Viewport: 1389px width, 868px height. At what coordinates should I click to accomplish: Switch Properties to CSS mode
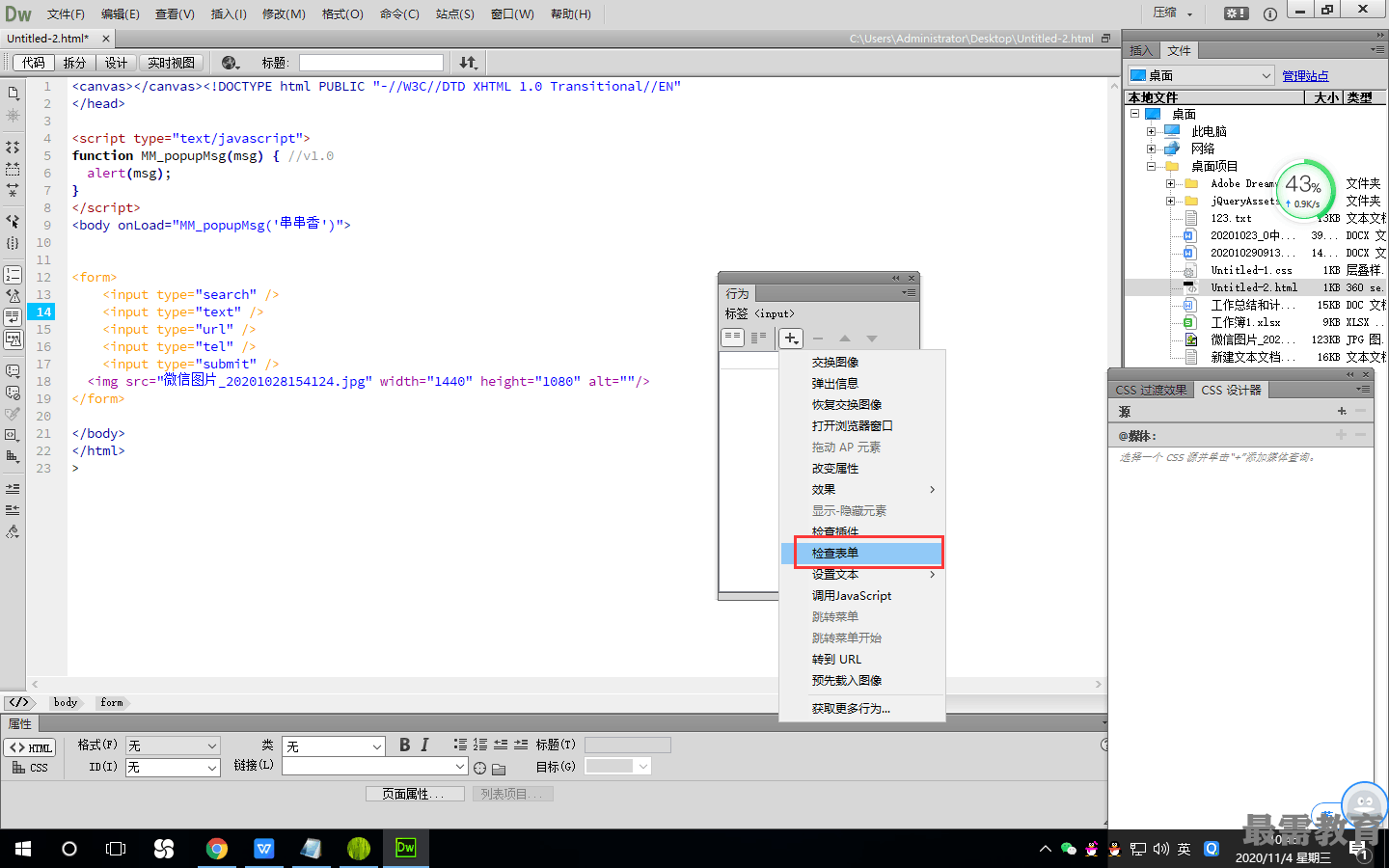[x=30, y=768]
